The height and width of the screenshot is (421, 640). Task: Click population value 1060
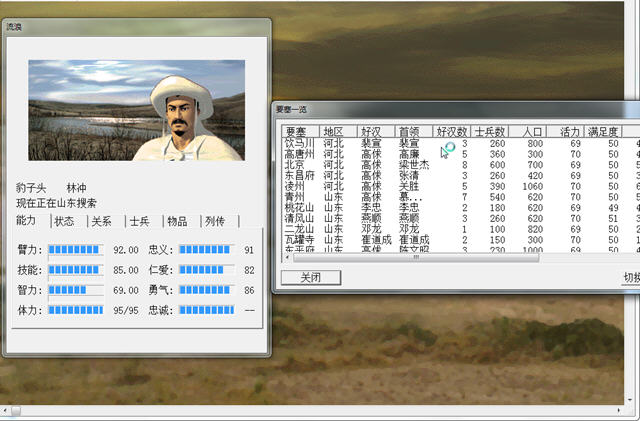click(533, 186)
